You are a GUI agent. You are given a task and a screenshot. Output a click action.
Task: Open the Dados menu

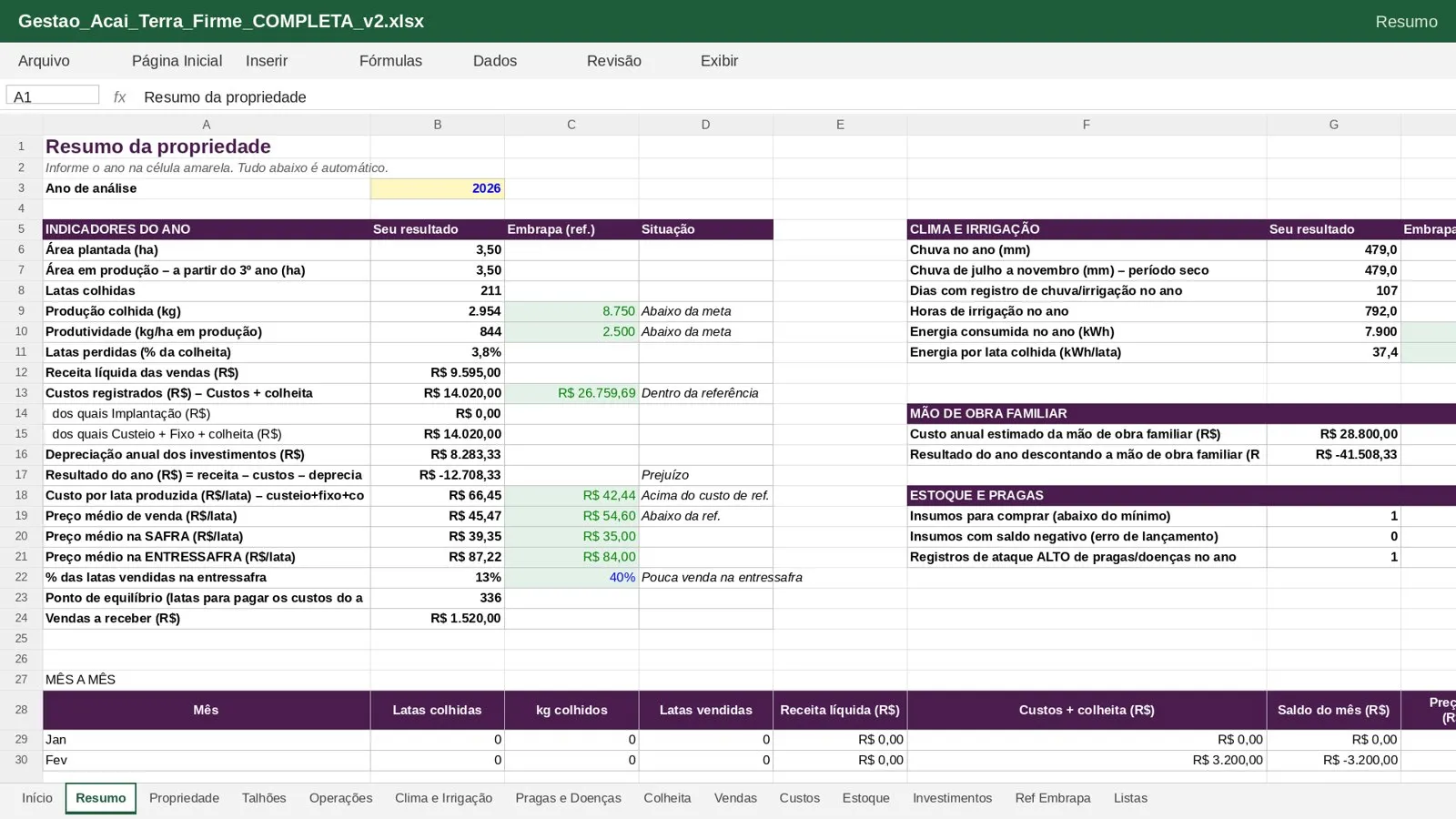click(x=495, y=61)
